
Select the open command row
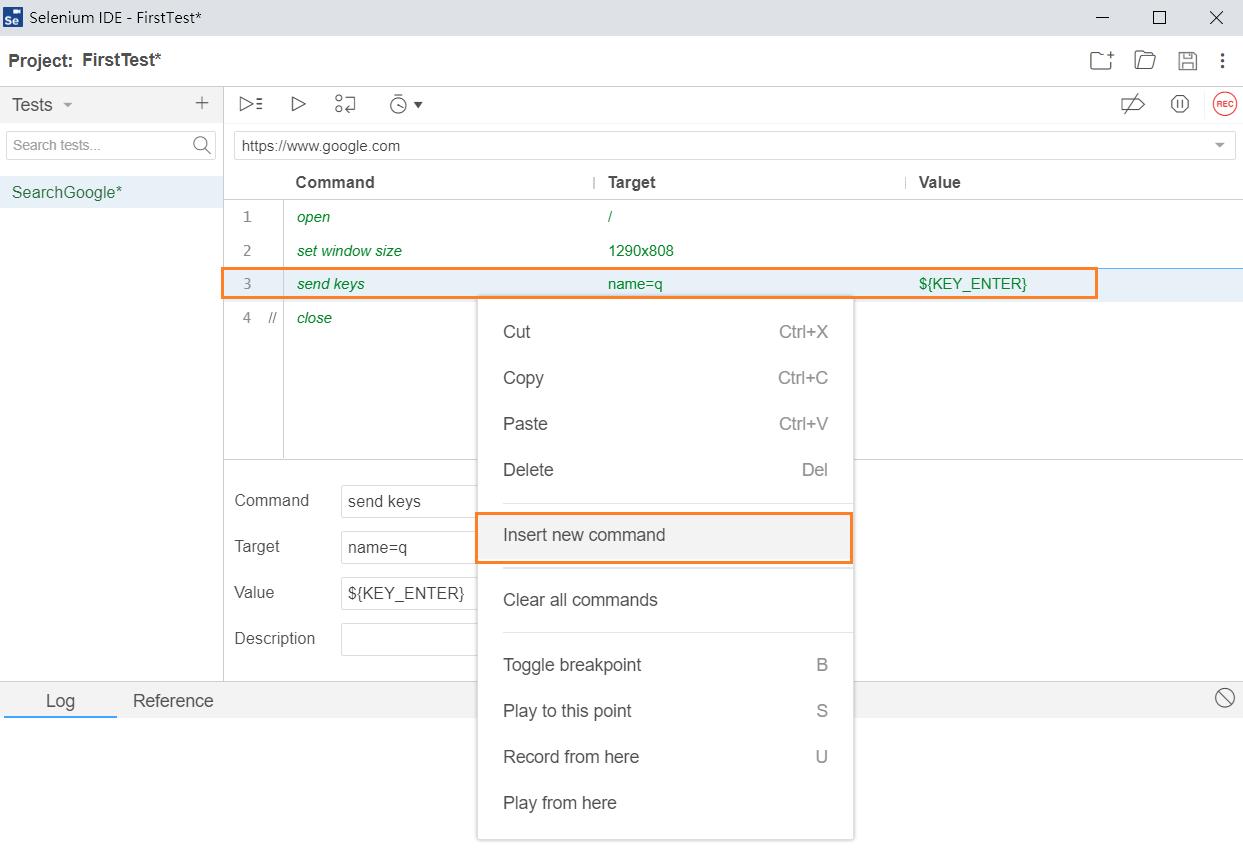(733, 217)
